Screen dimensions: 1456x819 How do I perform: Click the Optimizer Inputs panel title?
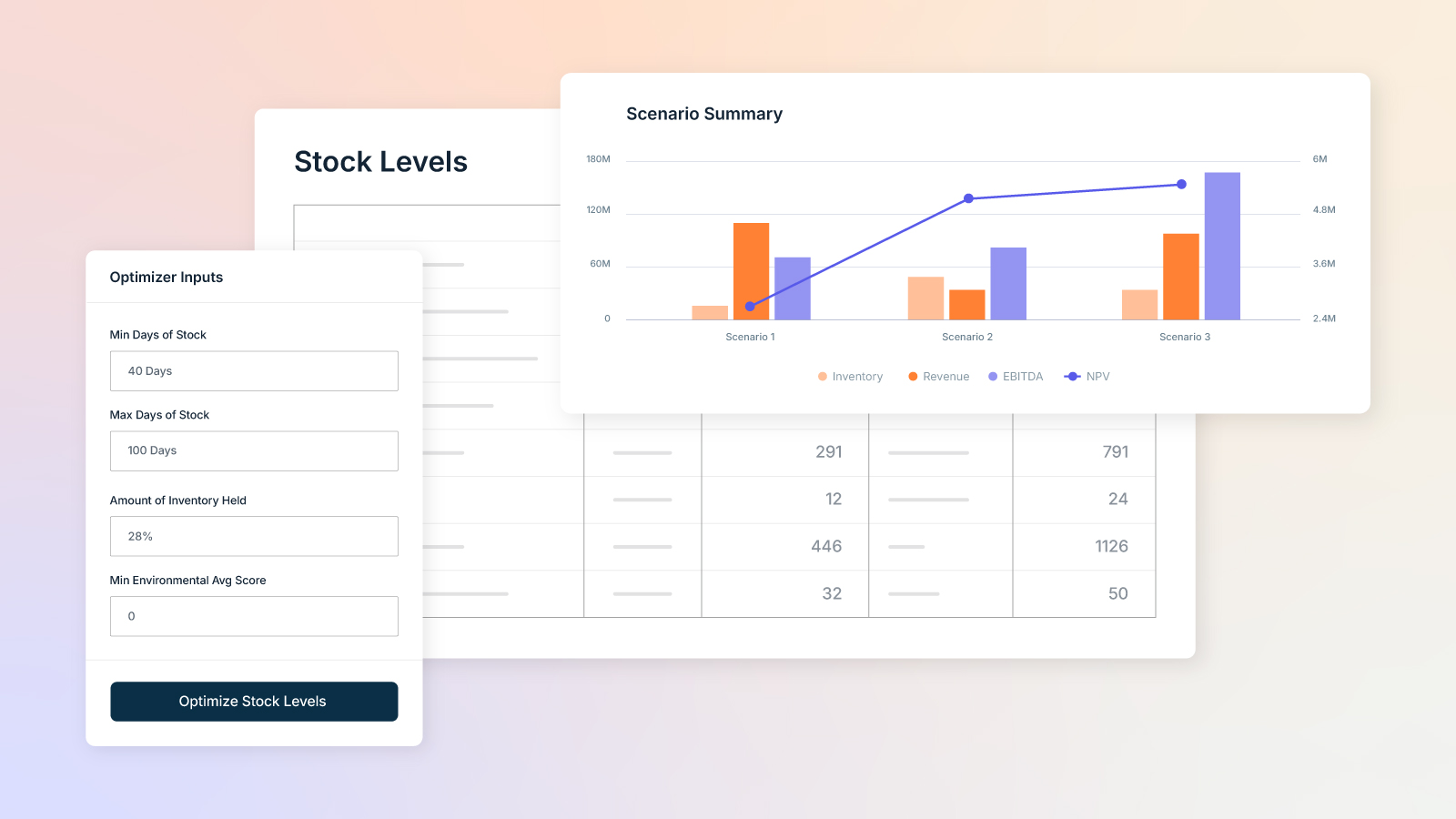coord(167,278)
